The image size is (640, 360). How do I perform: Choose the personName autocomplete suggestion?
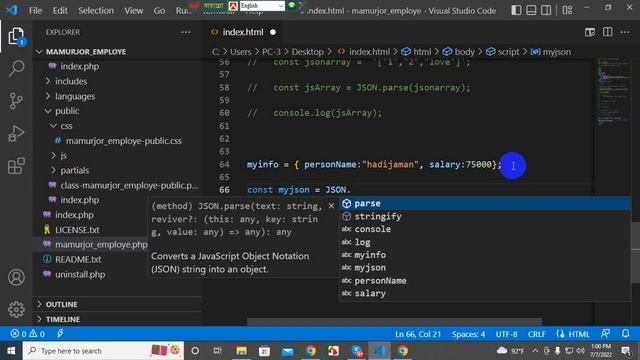485,280
